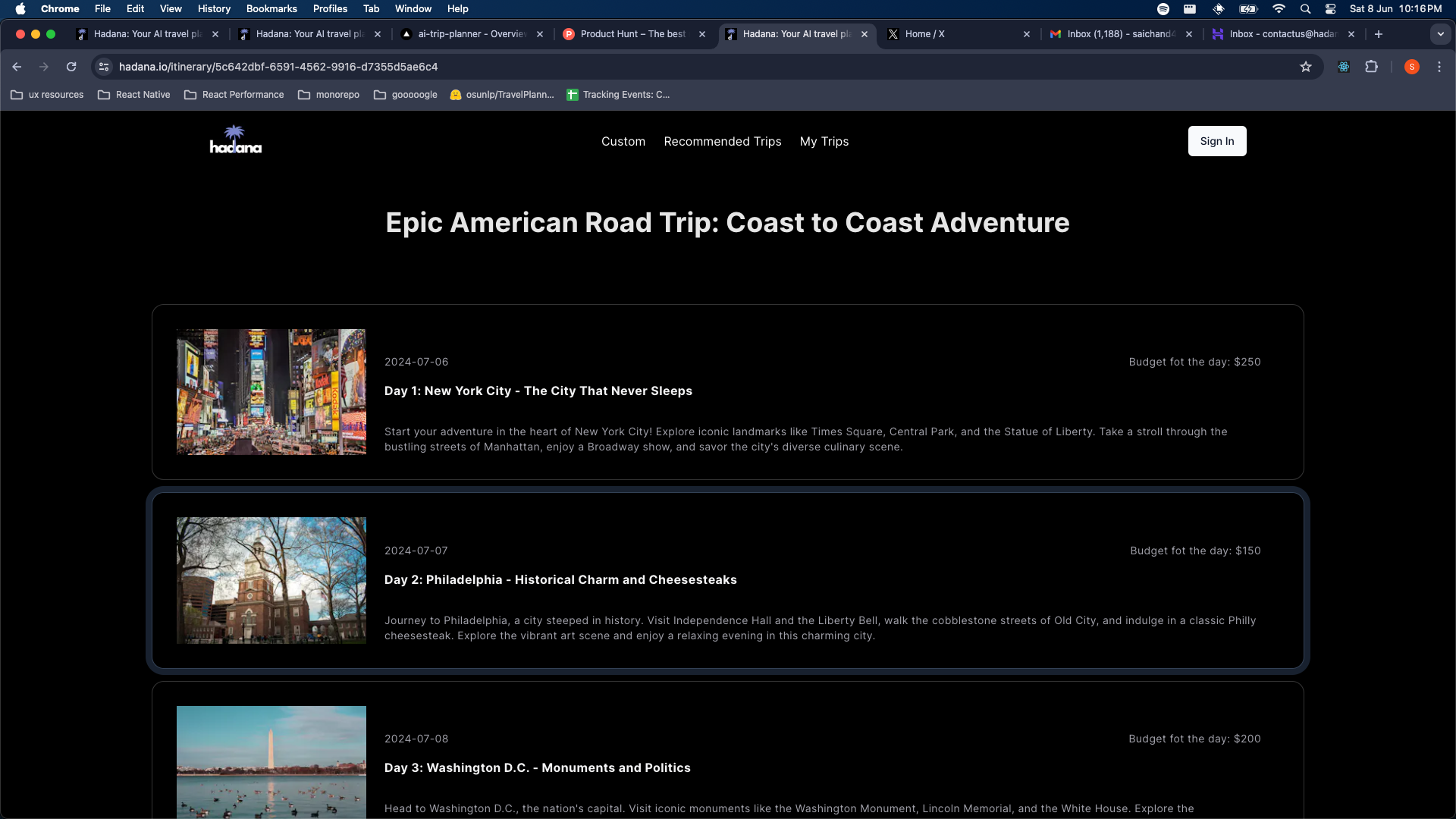Click the Spotify menu bar icon
This screenshot has width=1456, height=819.
click(1163, 9)
